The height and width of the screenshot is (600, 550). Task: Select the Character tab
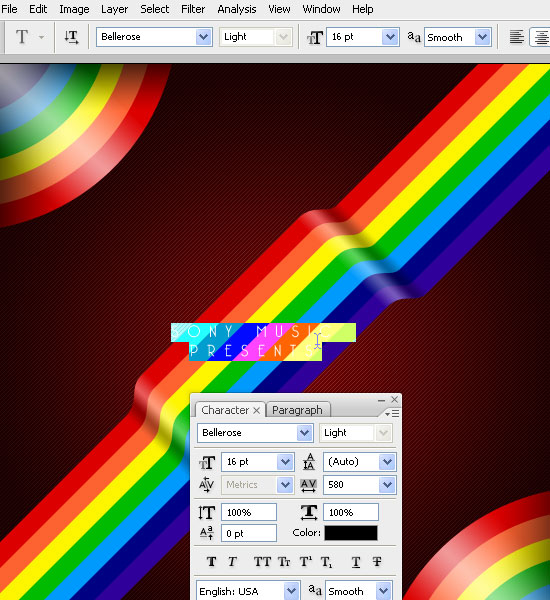225,410
